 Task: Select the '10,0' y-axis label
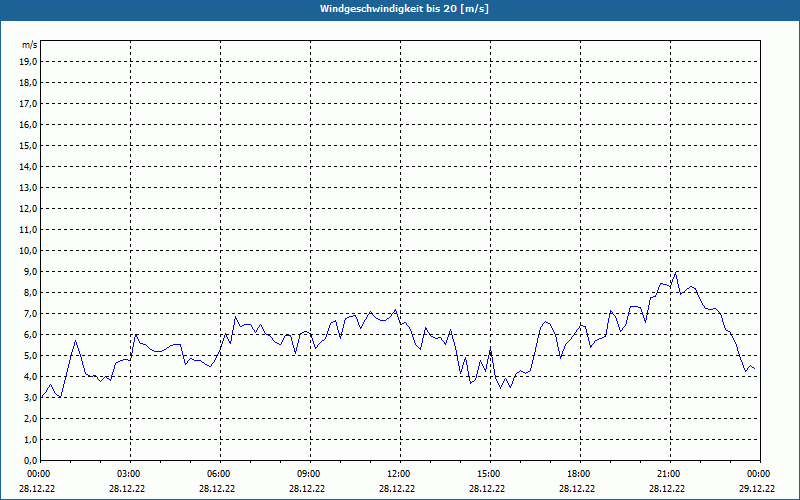click(x=29, y=251)
